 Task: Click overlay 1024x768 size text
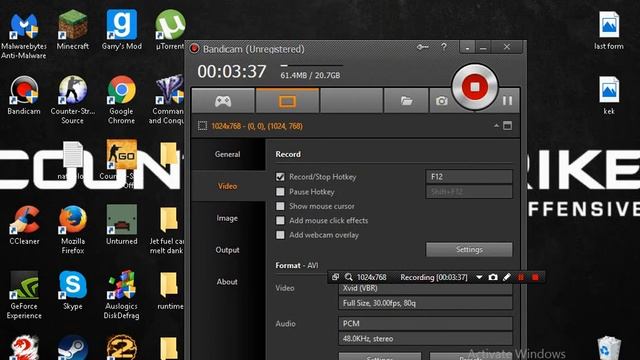point(371,277)
